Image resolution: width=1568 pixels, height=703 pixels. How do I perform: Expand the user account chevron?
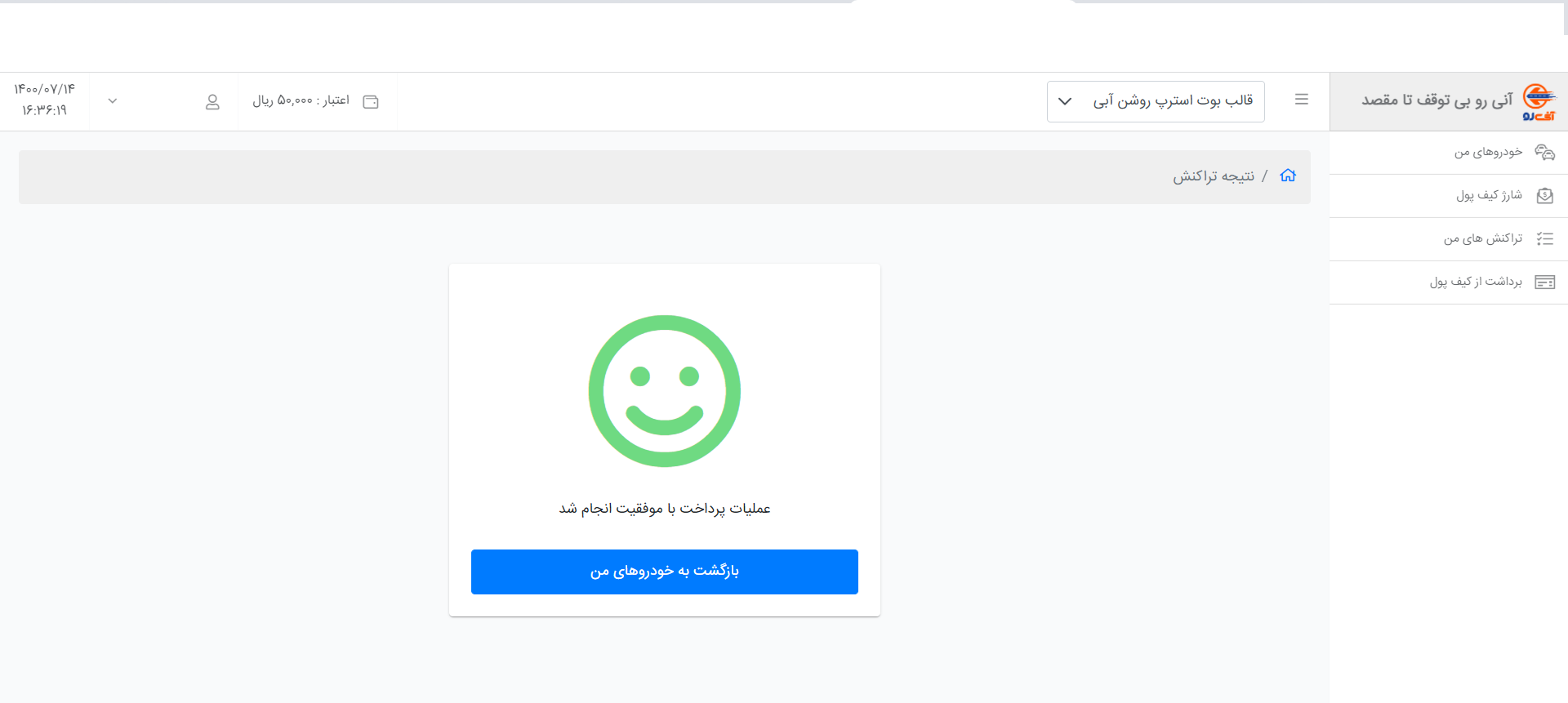113,101
